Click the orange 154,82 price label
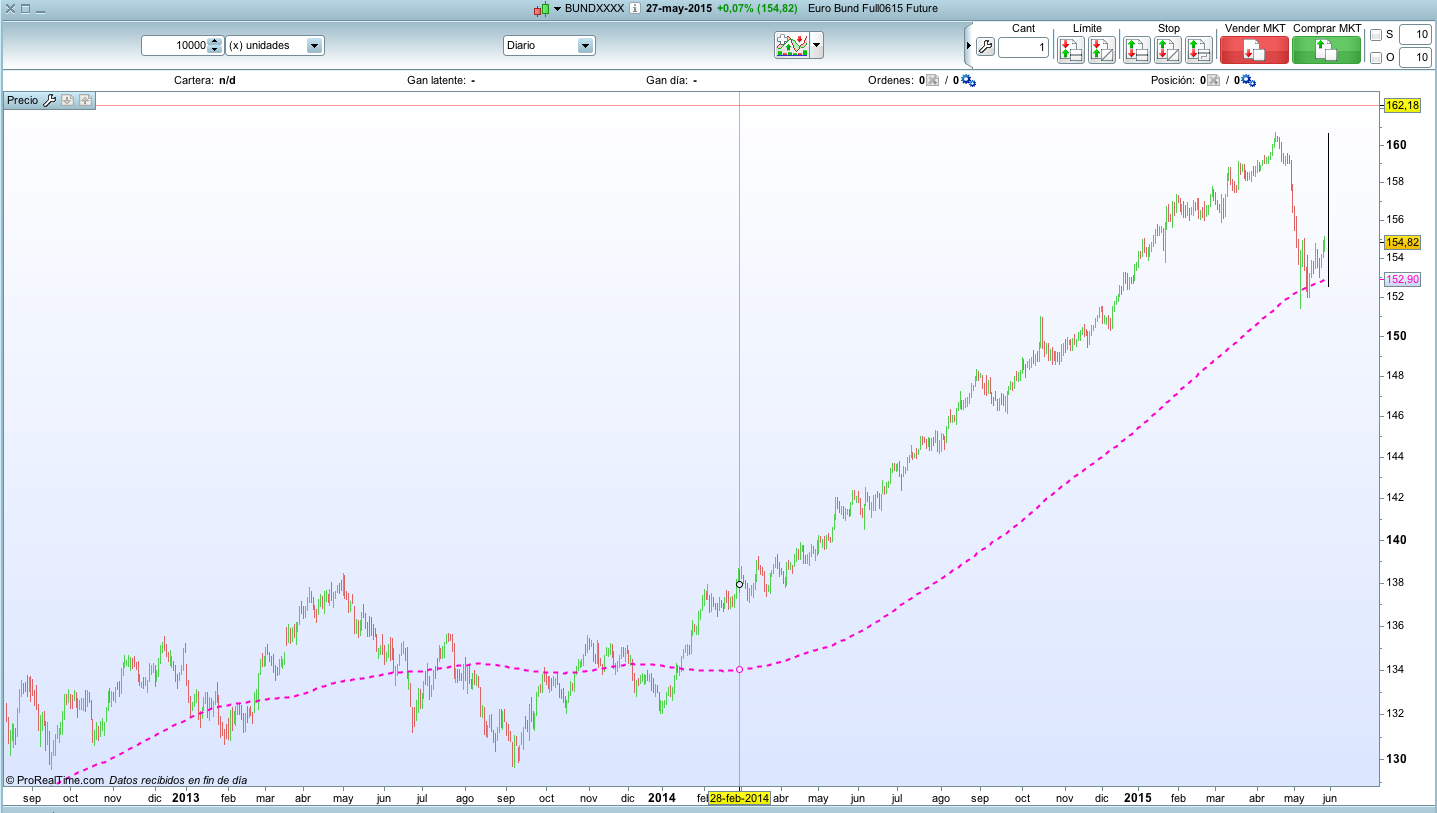Image resolution: width=1437 pixels, height=813 pixels. 1402,242
